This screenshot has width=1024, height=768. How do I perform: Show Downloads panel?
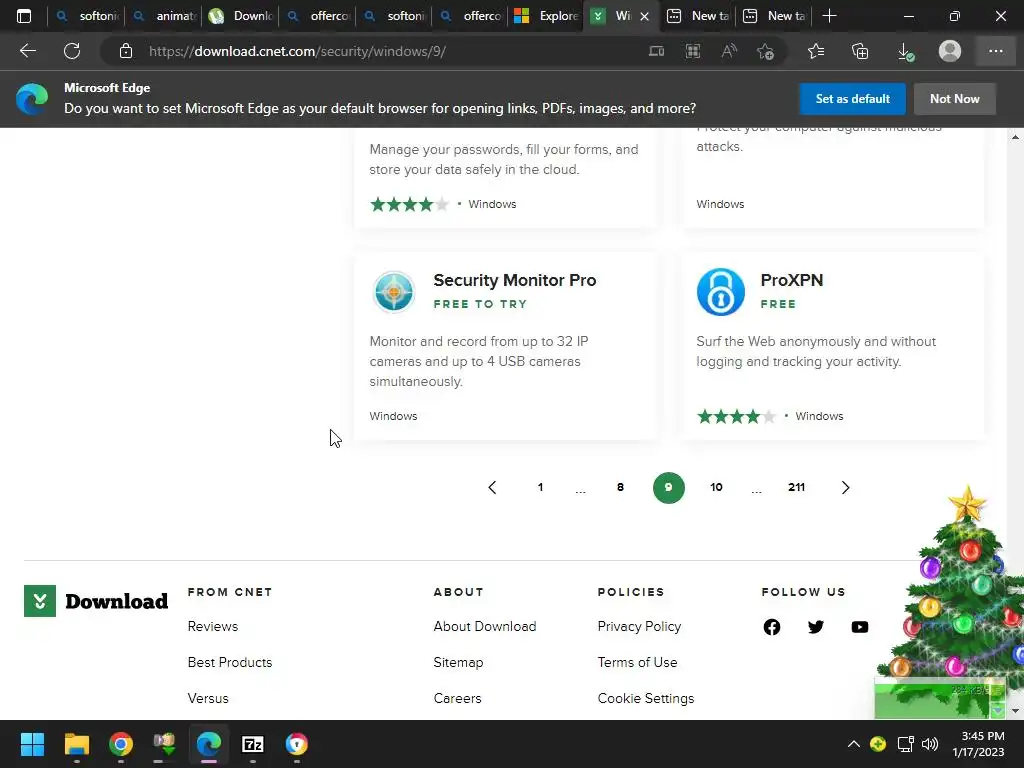pyautogui.click(x=905, y=52)
